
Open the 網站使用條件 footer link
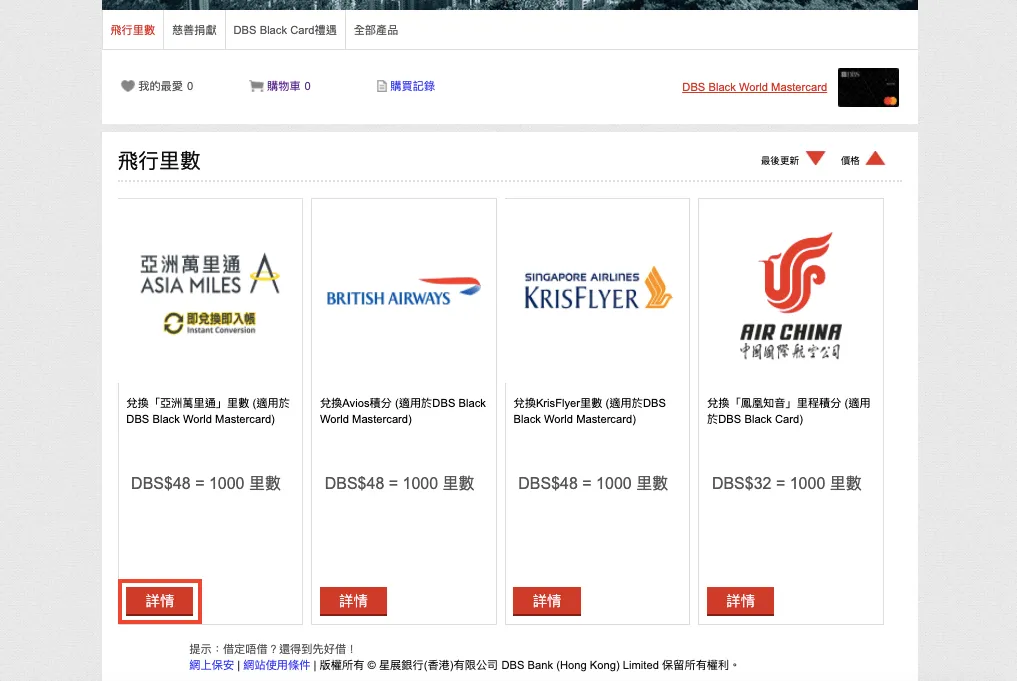(276, 665)
